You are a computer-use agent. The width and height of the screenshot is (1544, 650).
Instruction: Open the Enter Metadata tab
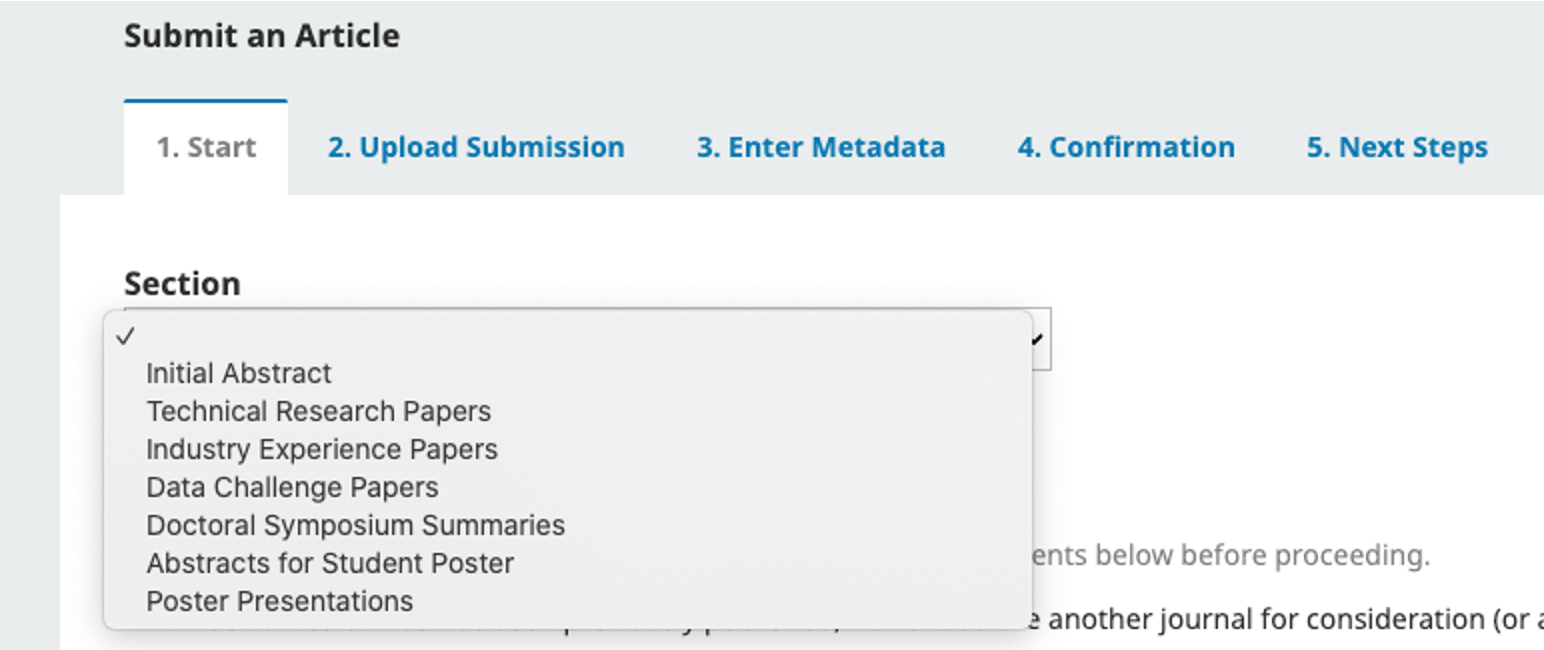click(820, 147)
